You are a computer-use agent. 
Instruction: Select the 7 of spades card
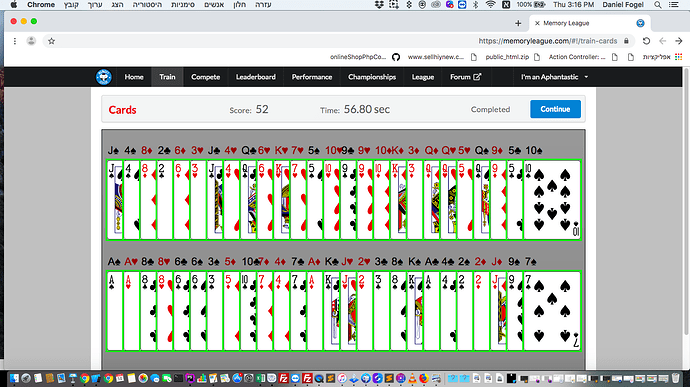coord(552,311)
